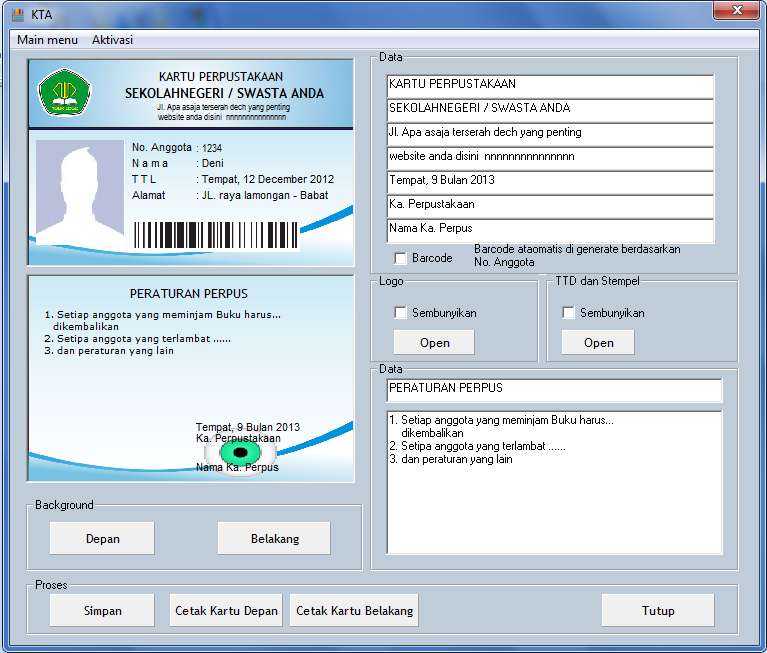Image resolution: width=767 pixels, height=653 pixels.
Task: Click the name value Deni on card
Action: point(213,163)
